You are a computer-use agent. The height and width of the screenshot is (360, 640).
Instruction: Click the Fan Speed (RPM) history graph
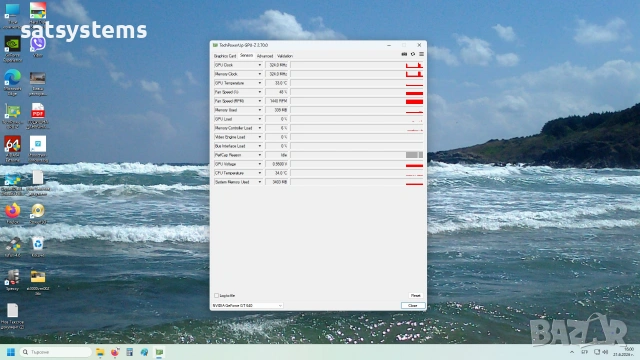pyautogui.click(x=357, y=101)
